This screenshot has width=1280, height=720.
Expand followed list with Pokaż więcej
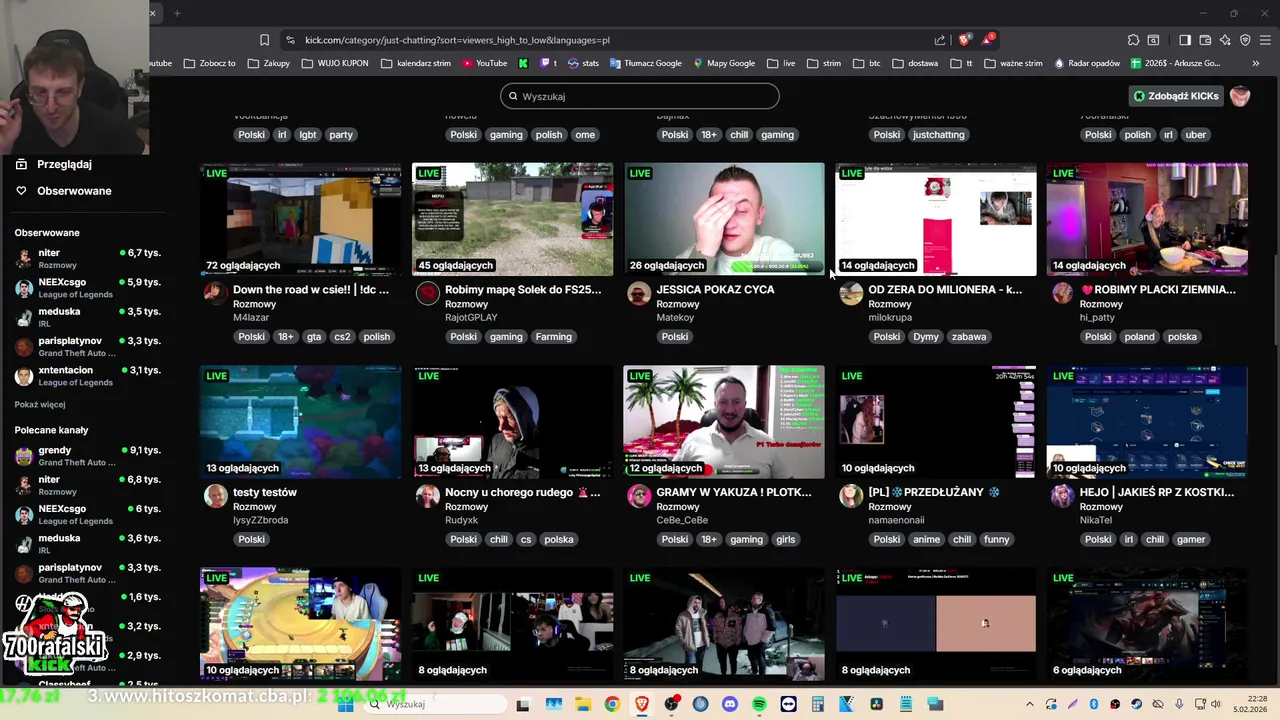point(40,405)
